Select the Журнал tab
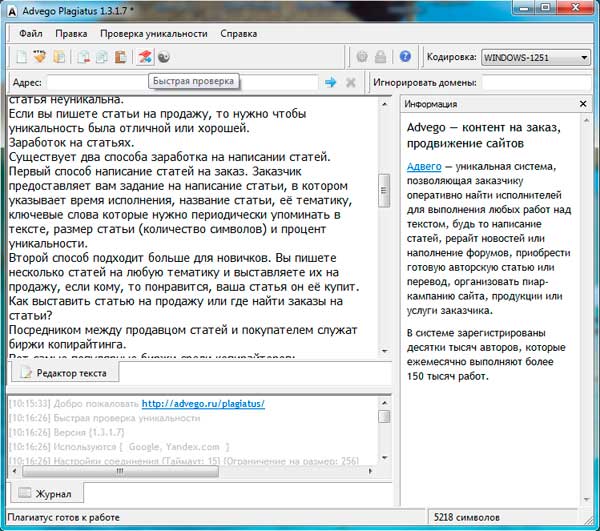The image size is (600, 531). click(x=46, y=494)
